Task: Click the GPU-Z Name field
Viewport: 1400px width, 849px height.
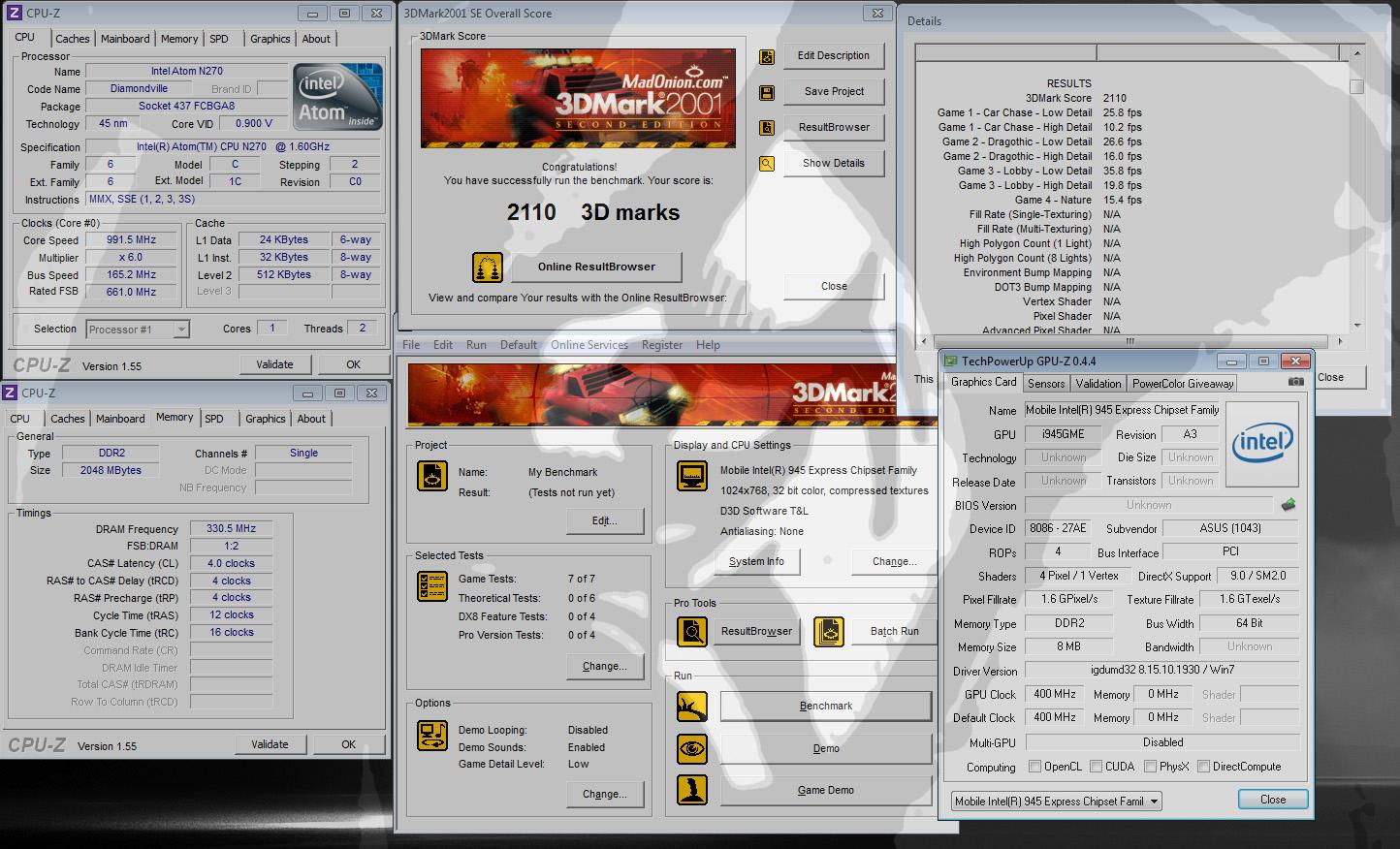Action: 1122,410
